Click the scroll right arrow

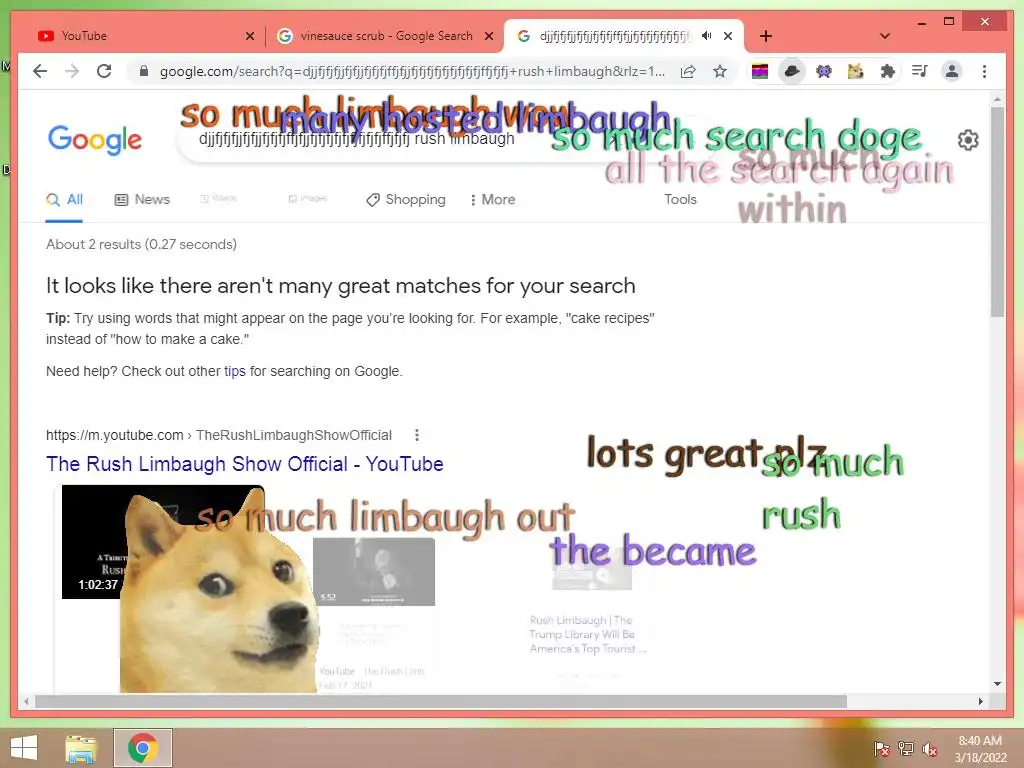pos(980,701)
